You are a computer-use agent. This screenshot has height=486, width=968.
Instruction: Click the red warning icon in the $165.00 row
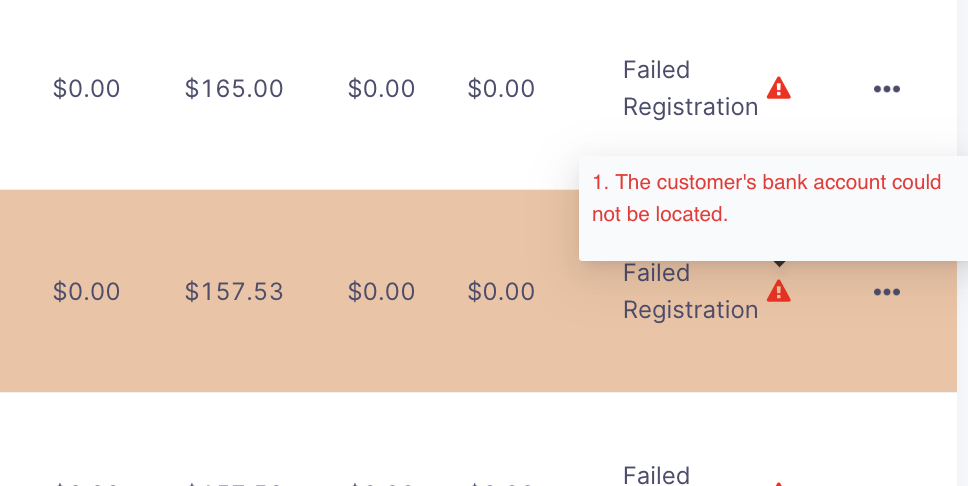click(778, 88)
